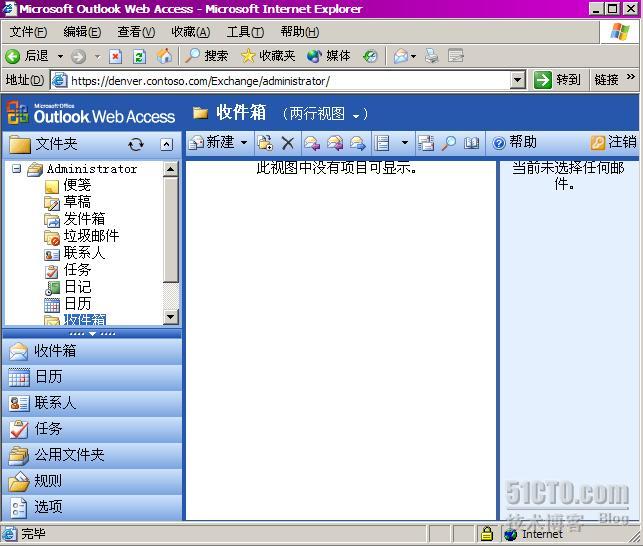Open the Address Book icon in OWA toolbar
643x546 pixels.
[x=472, y=143]
